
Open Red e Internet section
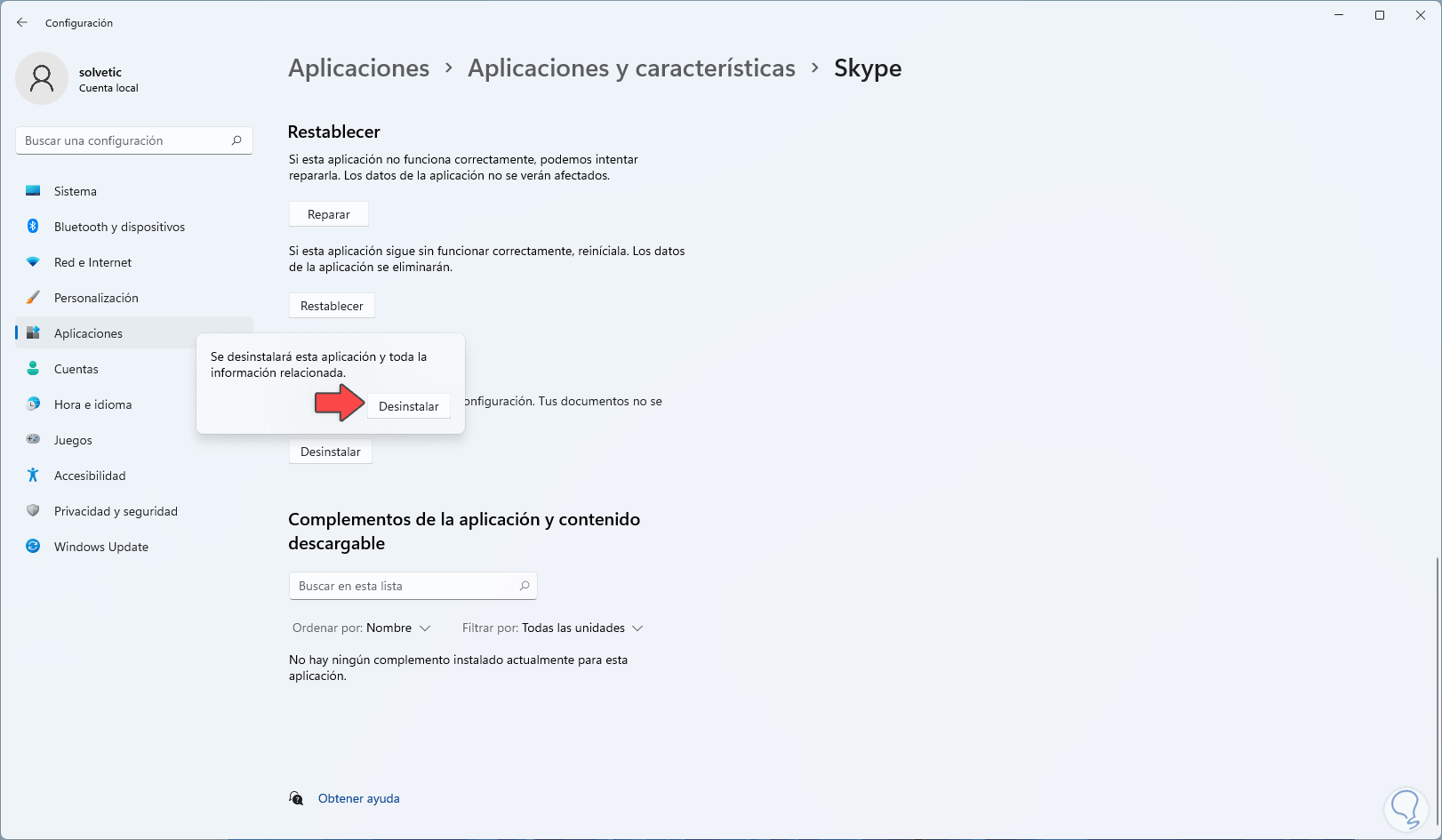click(134, 262)
